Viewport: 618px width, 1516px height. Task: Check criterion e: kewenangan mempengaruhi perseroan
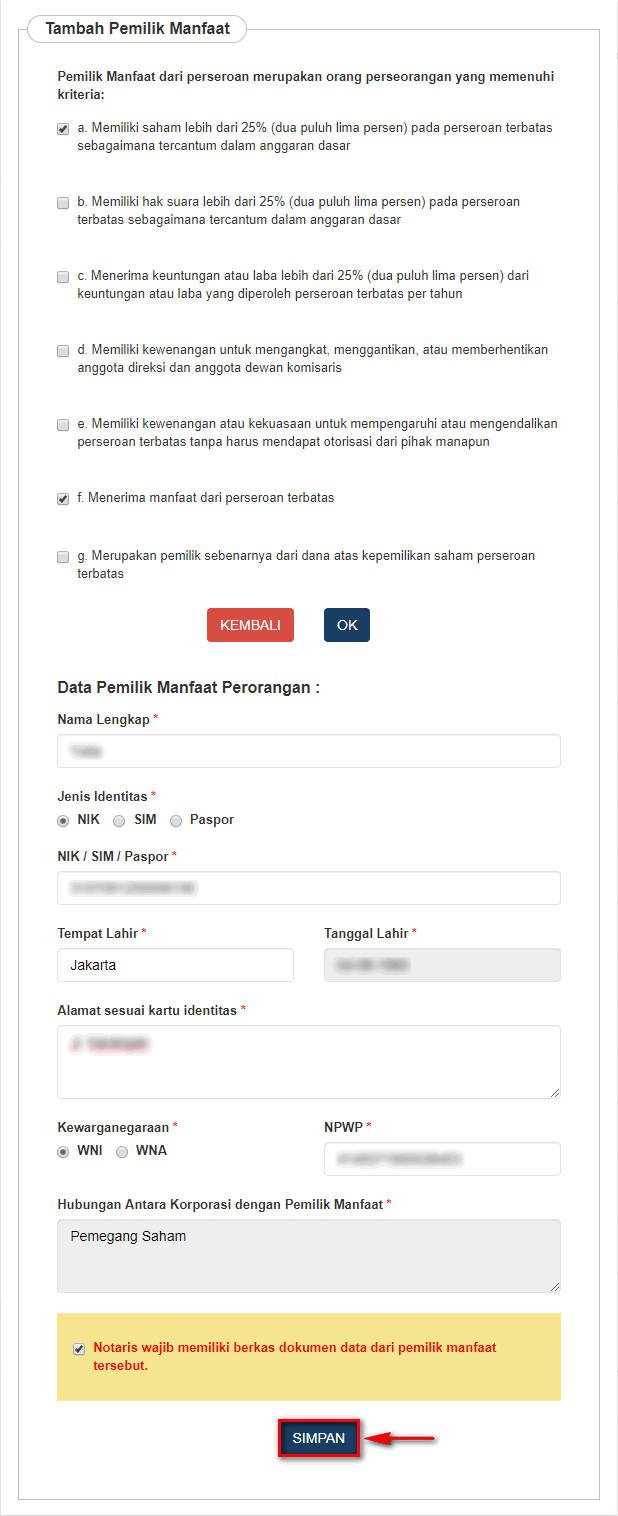tap(63, 425)
